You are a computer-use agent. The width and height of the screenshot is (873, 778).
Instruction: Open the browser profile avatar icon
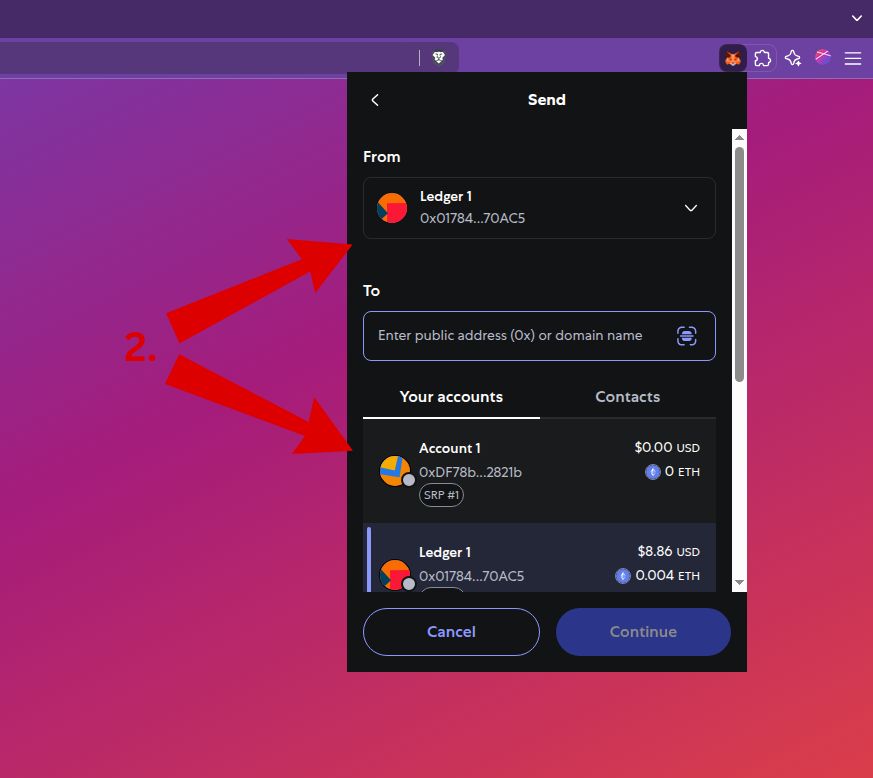(x=823, y=57)
